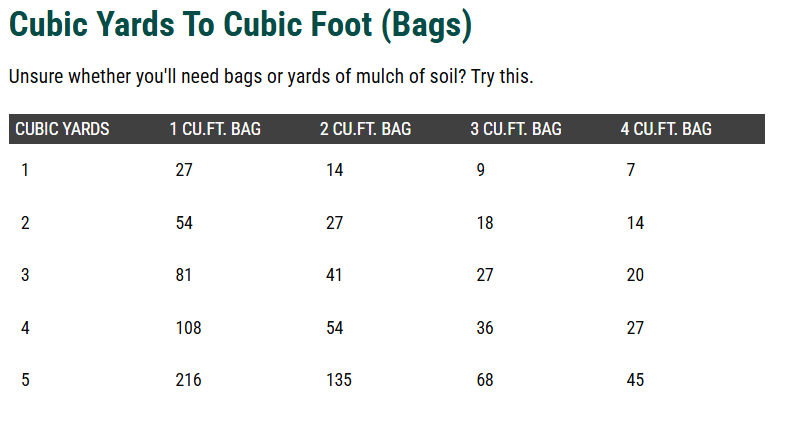
Task: Click the cell with value 108
Action: (x=188, y=328)
